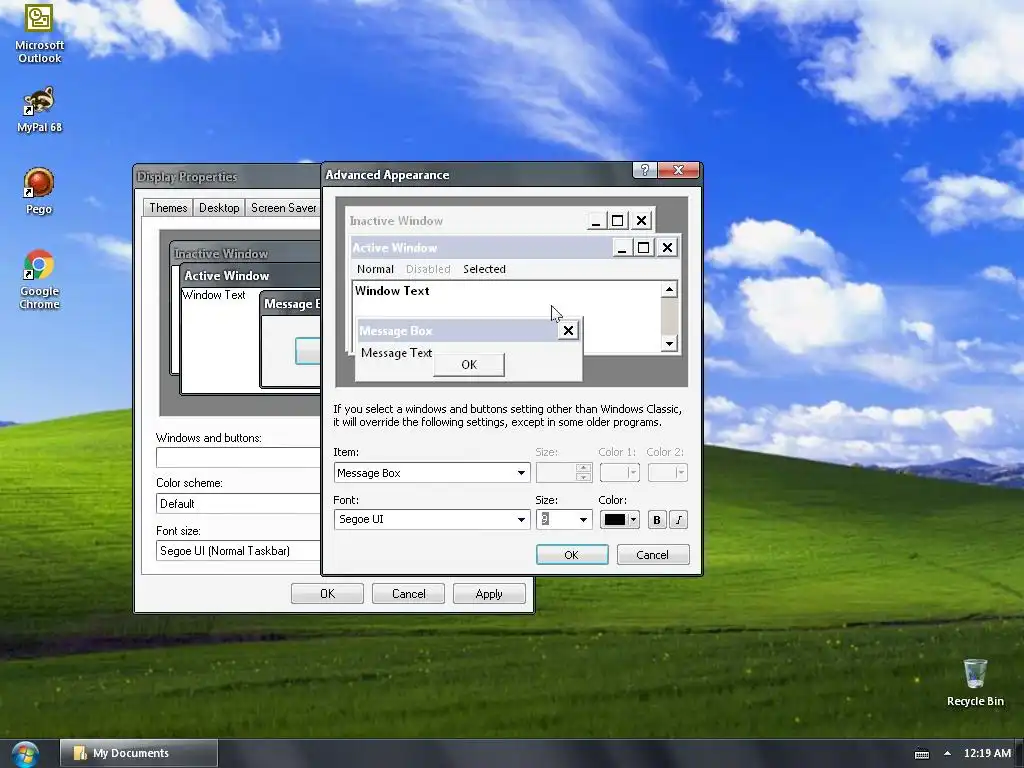Open the Microsoft Outlook desktop icon

39,33
